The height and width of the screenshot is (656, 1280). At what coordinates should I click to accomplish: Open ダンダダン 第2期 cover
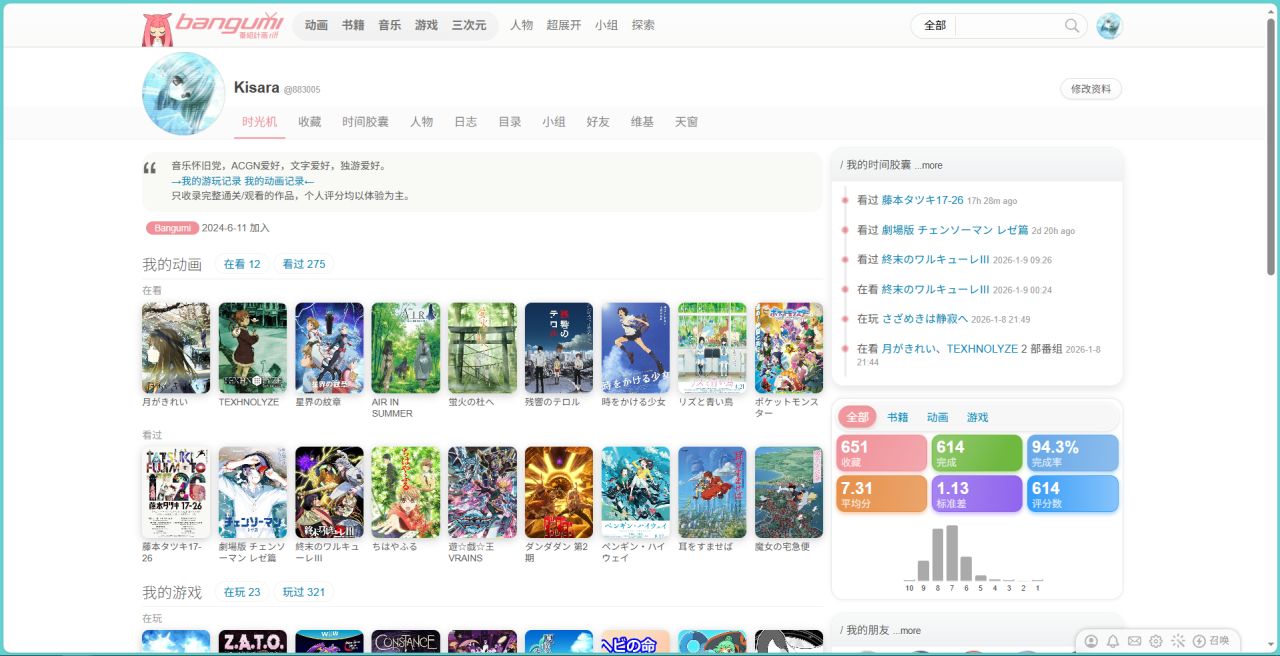[559, 493]
